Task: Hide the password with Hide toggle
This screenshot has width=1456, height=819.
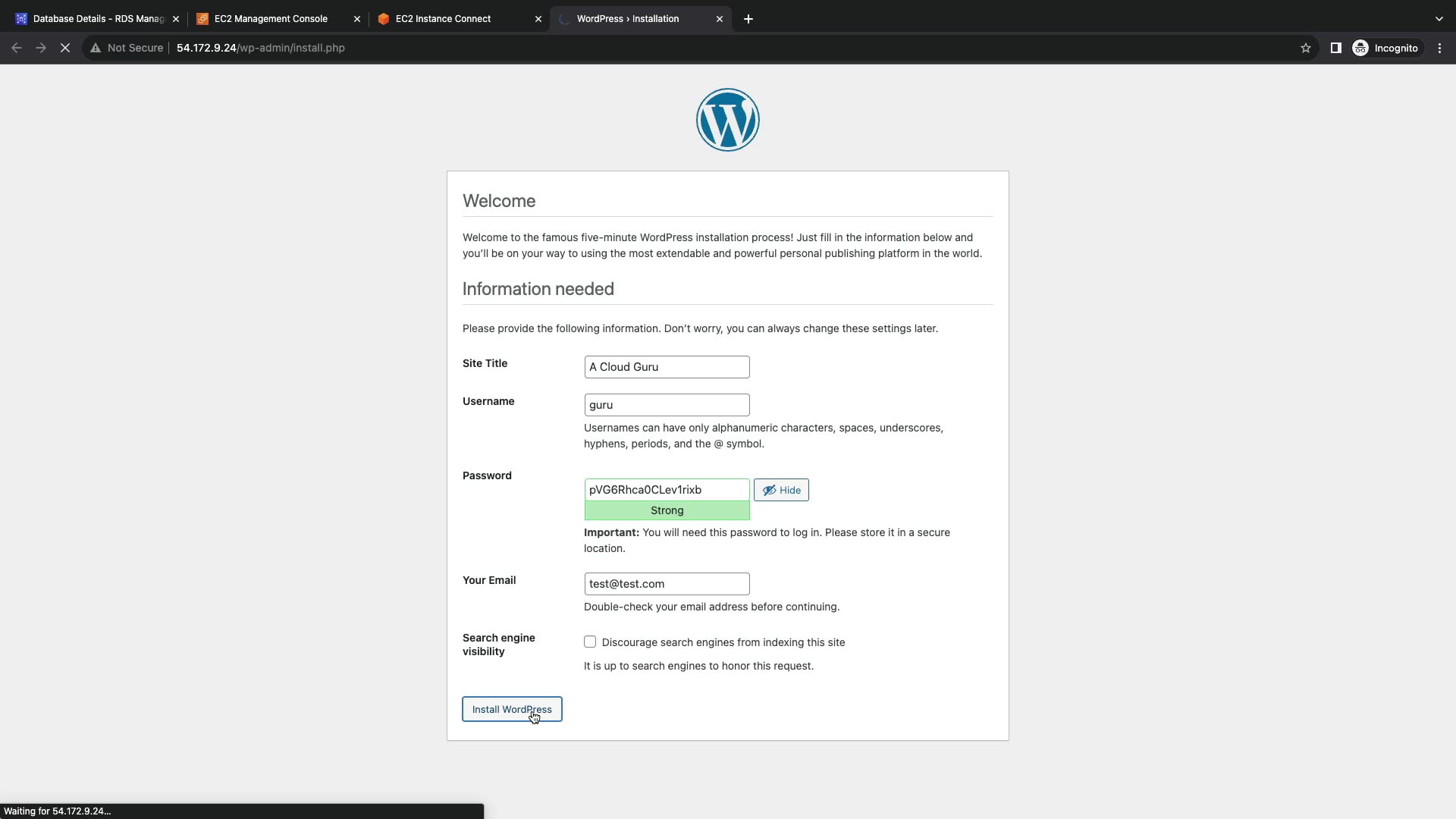Action: 781,490
